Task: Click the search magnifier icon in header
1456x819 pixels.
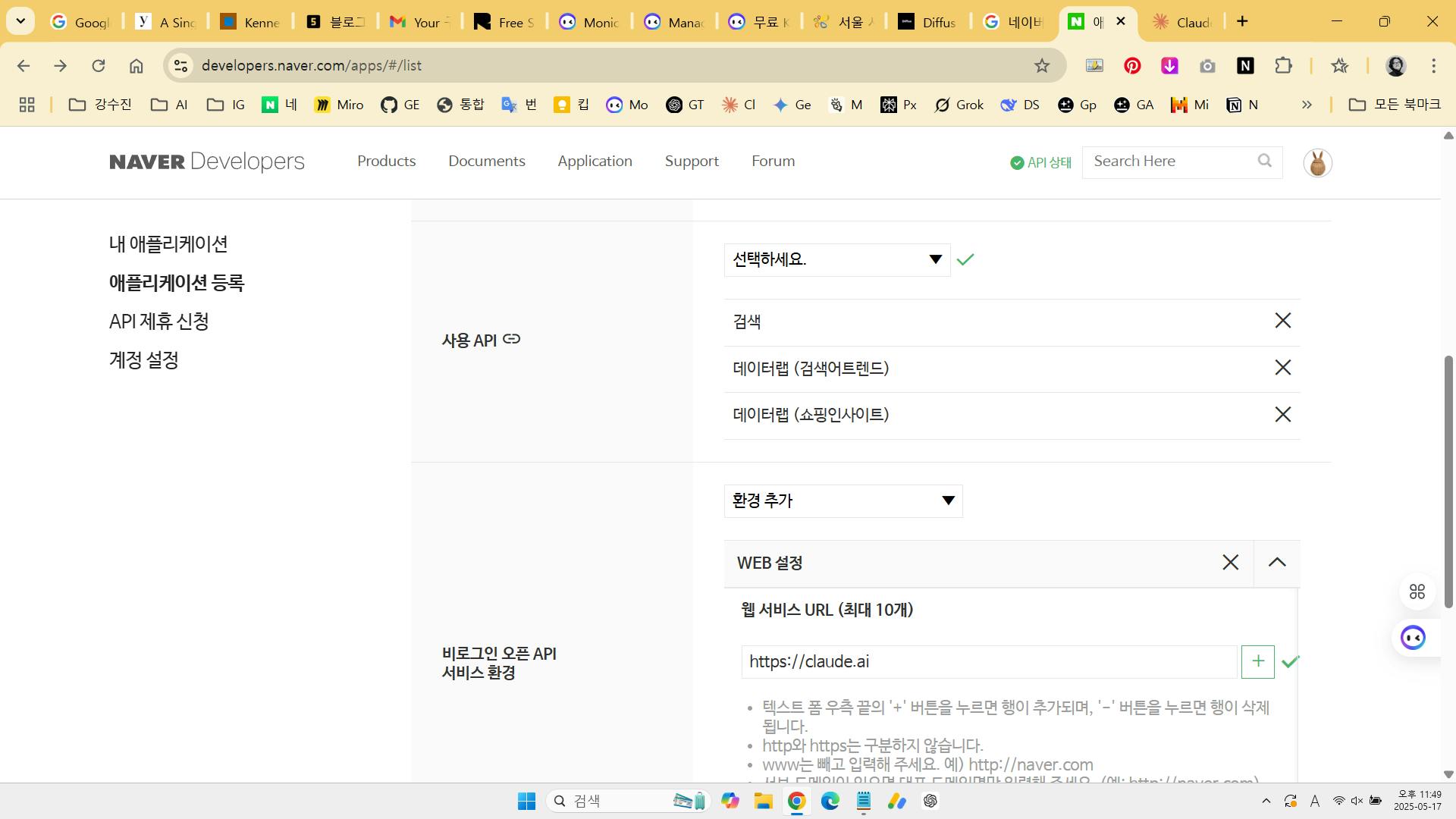Action: (x=1264, y=161)
